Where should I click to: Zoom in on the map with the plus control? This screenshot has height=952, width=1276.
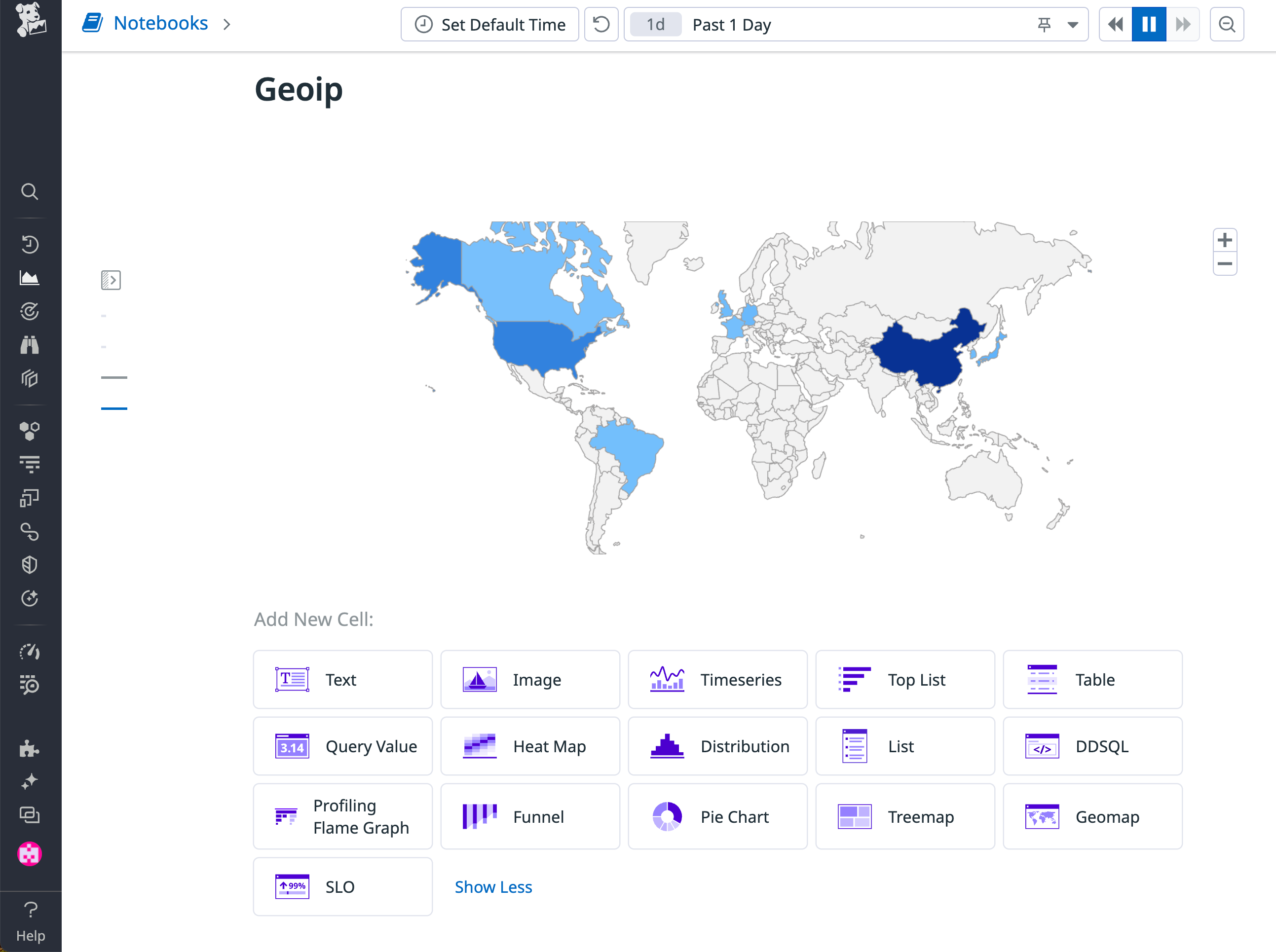(x=1225, y=240)
